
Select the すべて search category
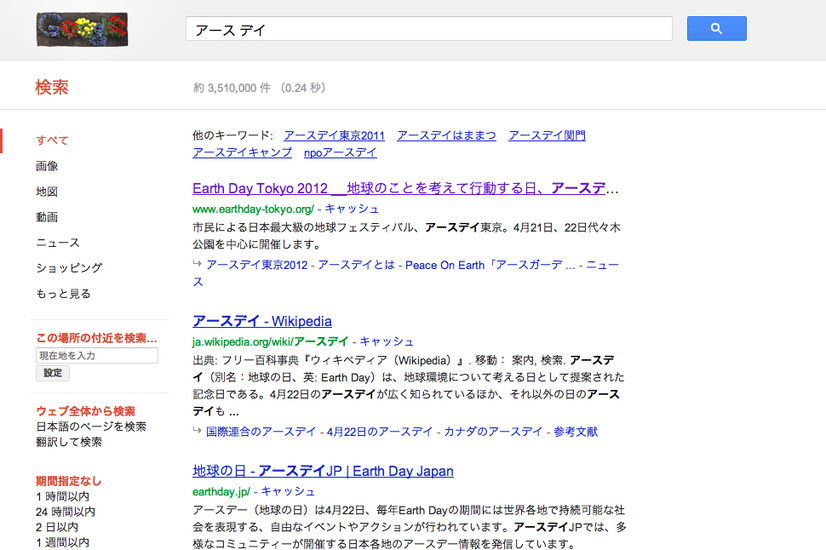[x=52, y=141]
